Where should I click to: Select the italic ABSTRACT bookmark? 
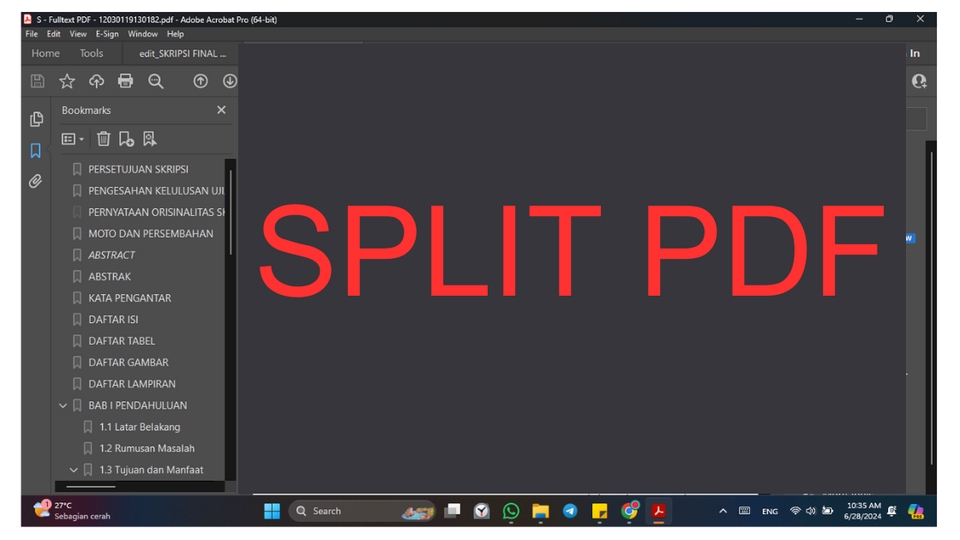pyautogui.click(x=111, y=255)
